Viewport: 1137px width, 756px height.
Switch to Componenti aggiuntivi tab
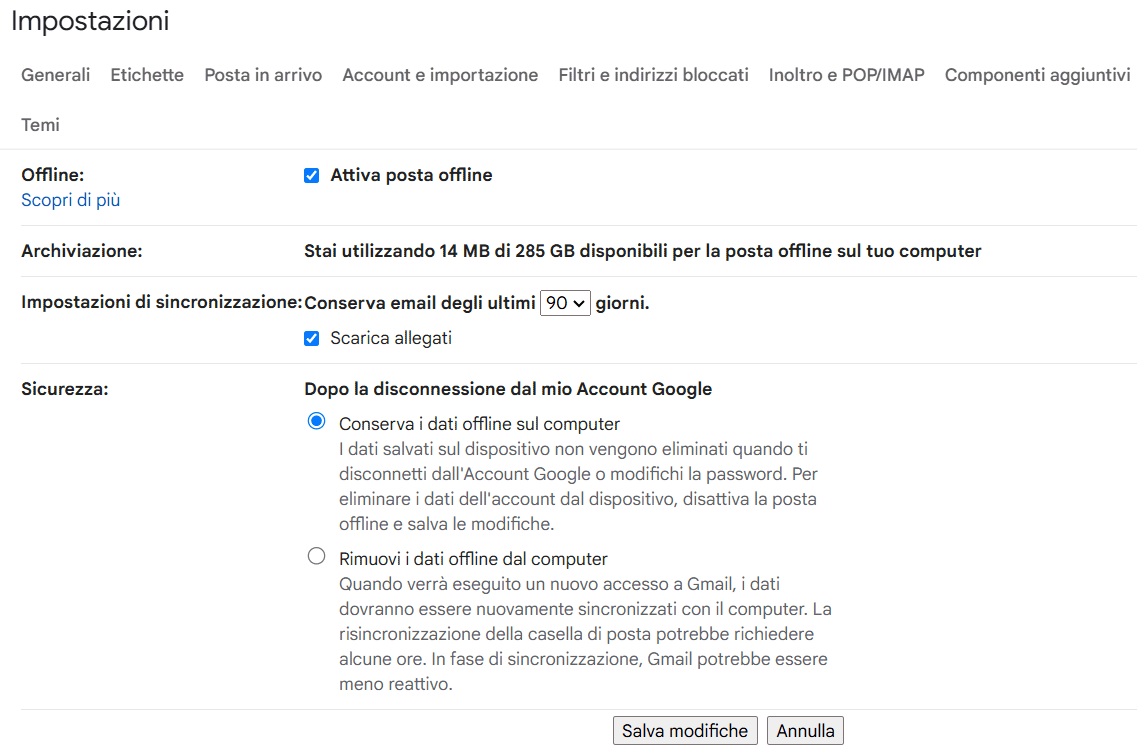click(1037, 75)
